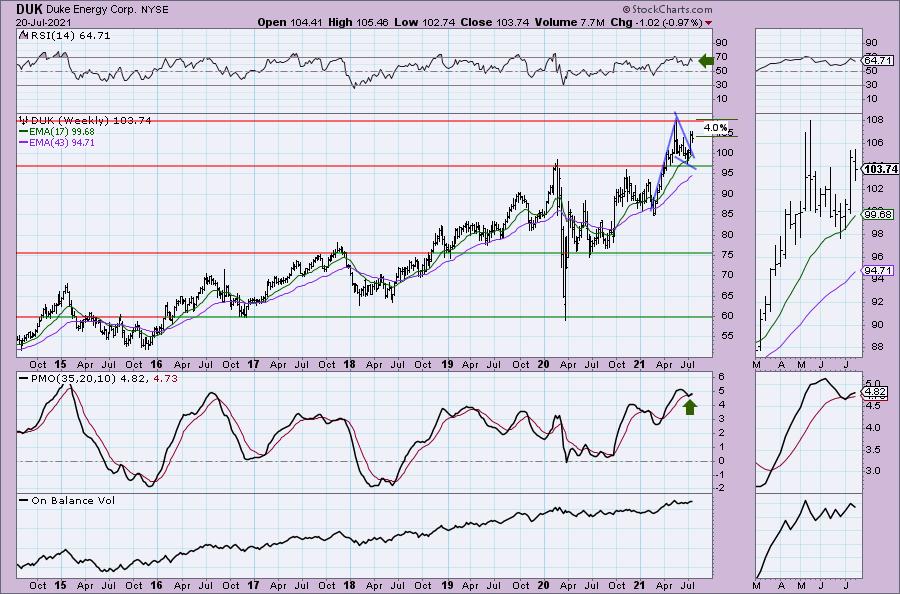Click the green EMA(17) line swatch
Viewport: 900px width, 594px height.
(x=24, y=131)
